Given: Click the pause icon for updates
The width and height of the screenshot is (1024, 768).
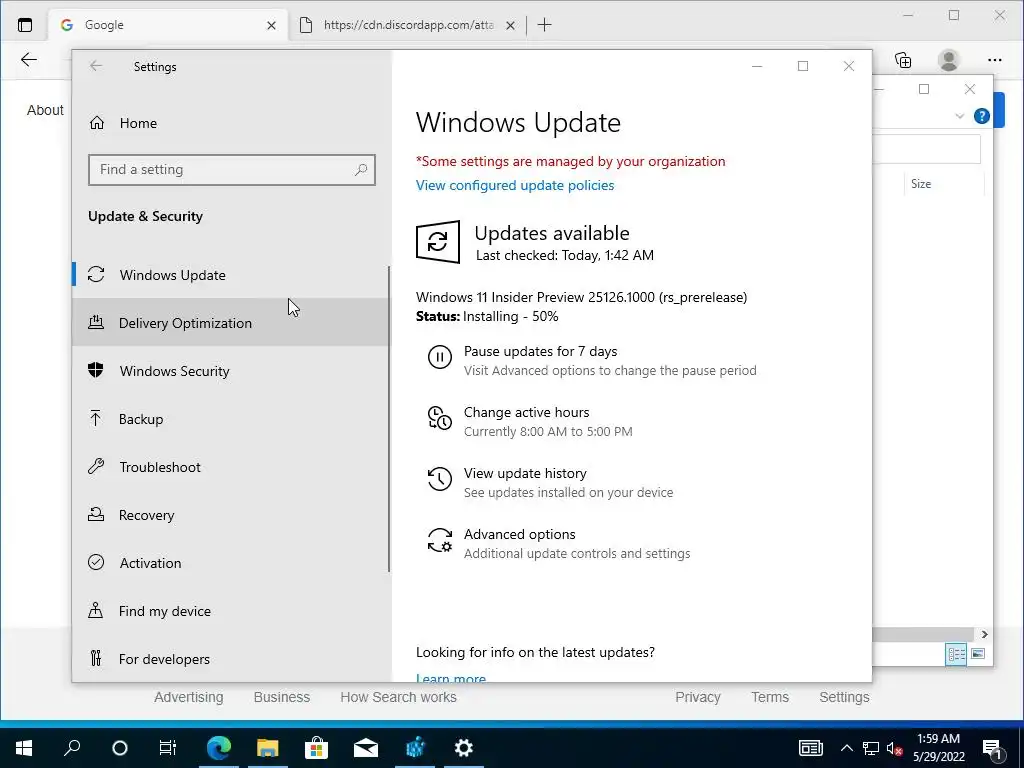Looking at the screenshot, I should [440, 357].
